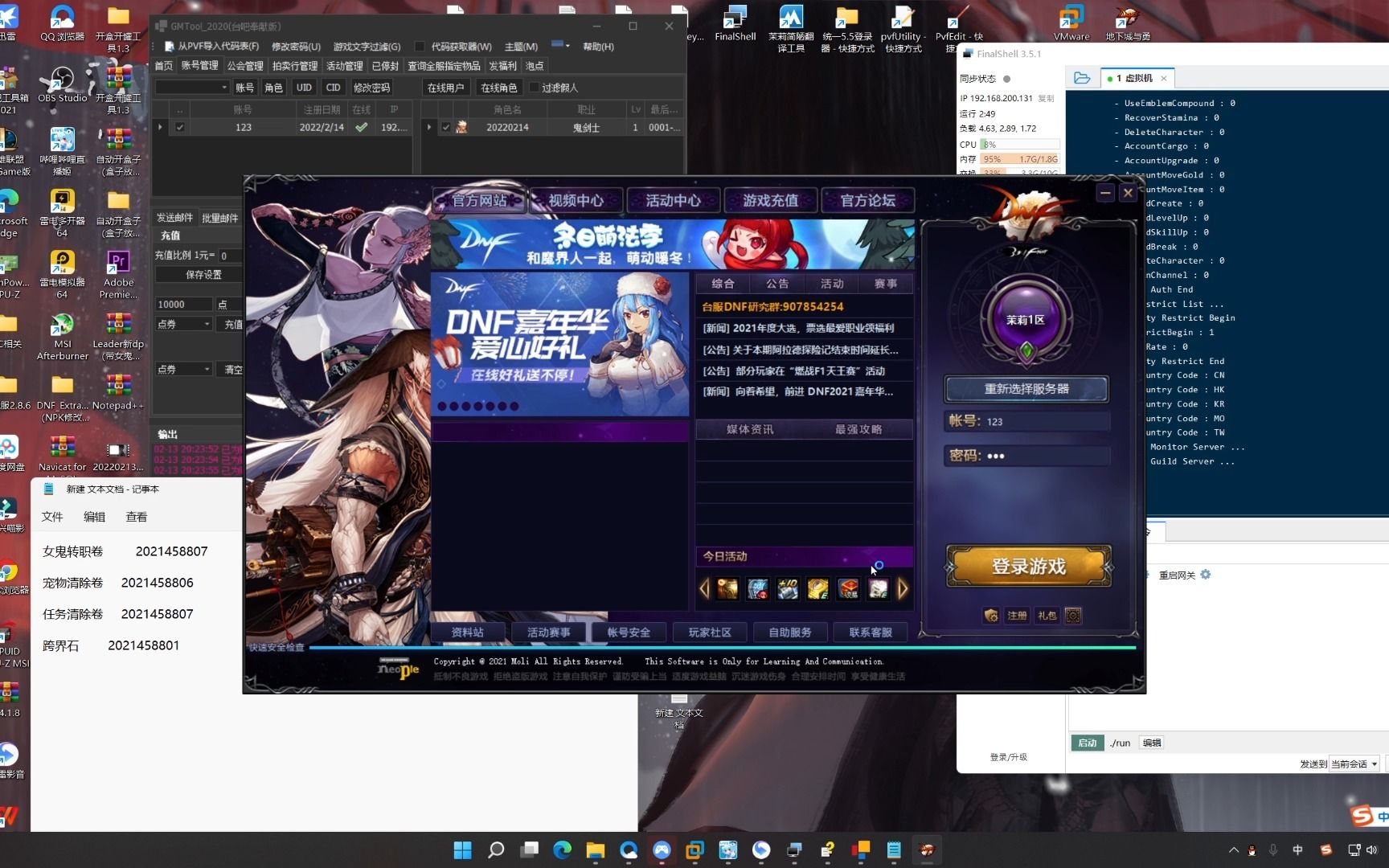Click the DNF嘉年华 banner image

(560, 344)
